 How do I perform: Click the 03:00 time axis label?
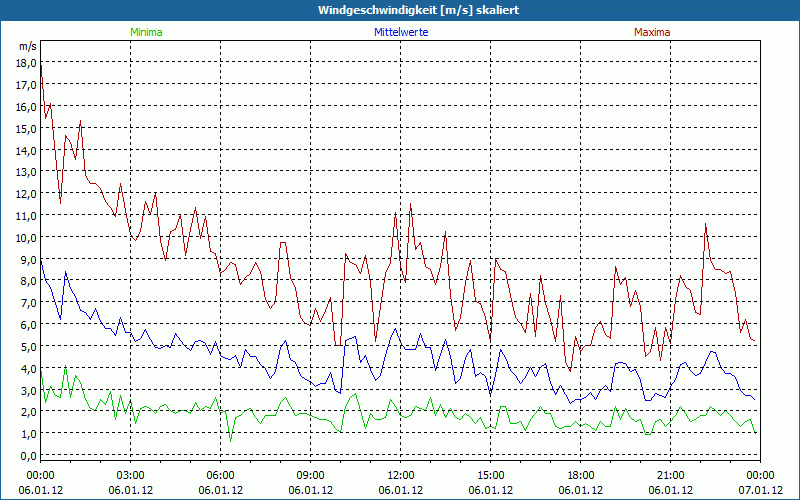click(131, 476)
